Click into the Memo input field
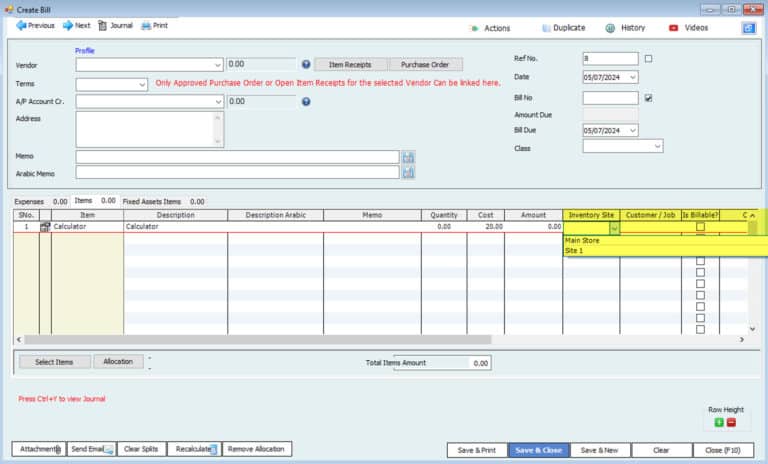This screenshot has height=464, width=768. click(x=237, y=157)
